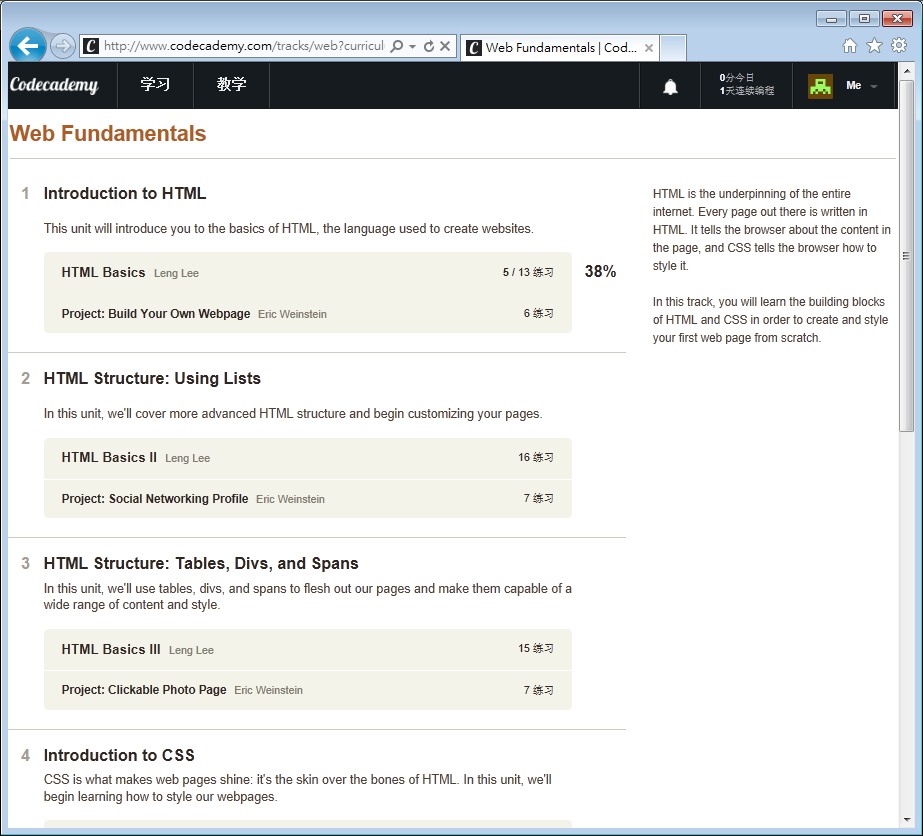Expand the Me account dropdown
Viewport: 923px width, 836px height.
point(861,86)
